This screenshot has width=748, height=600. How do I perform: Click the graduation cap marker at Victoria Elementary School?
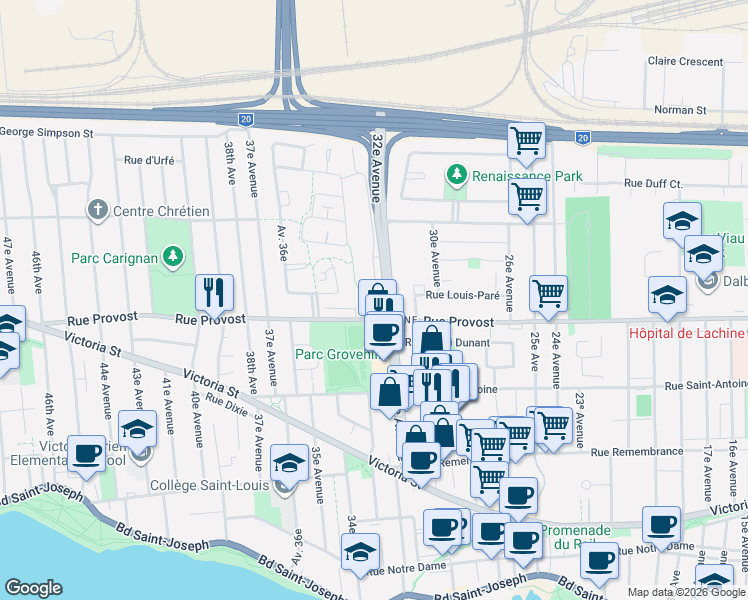point(137,430)
